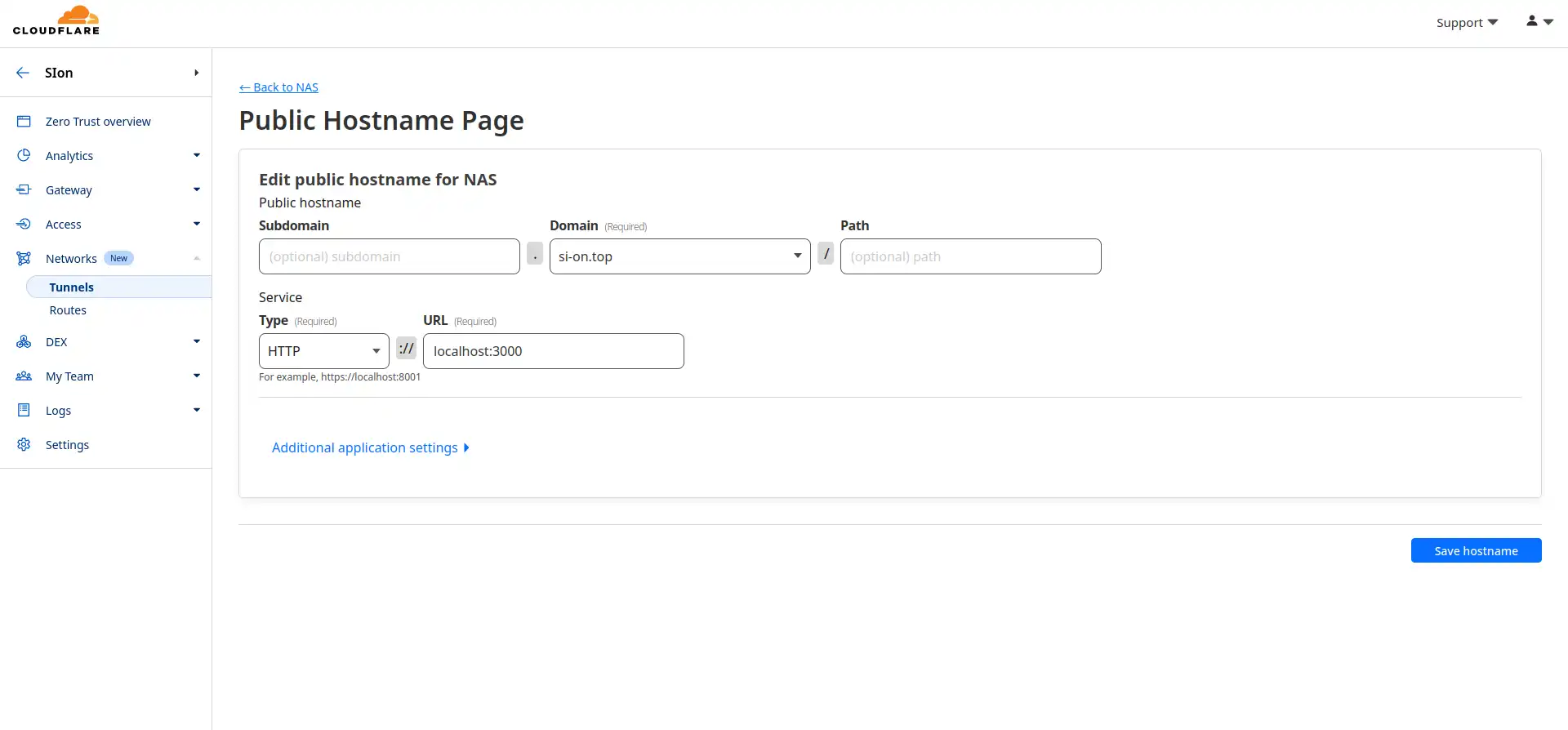Click the Zero Trust overview icon
1568x730 pixels.
[x=24, y=122]
